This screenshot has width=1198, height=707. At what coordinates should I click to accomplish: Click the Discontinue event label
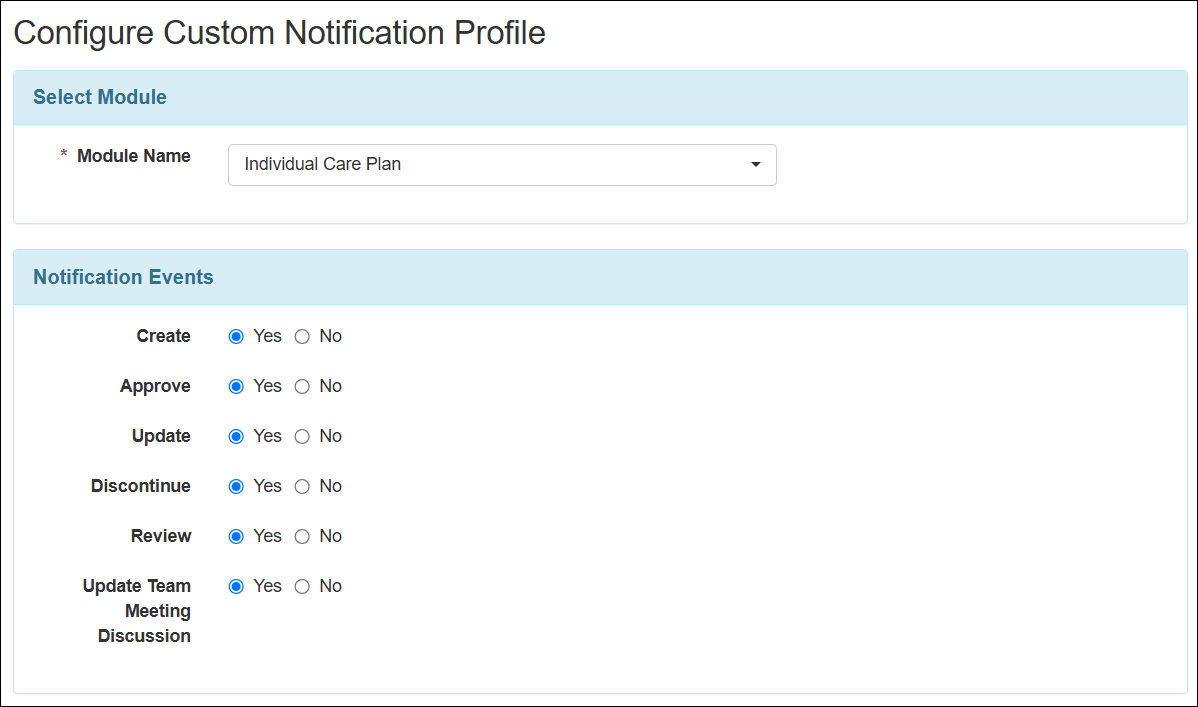(141, 486)
